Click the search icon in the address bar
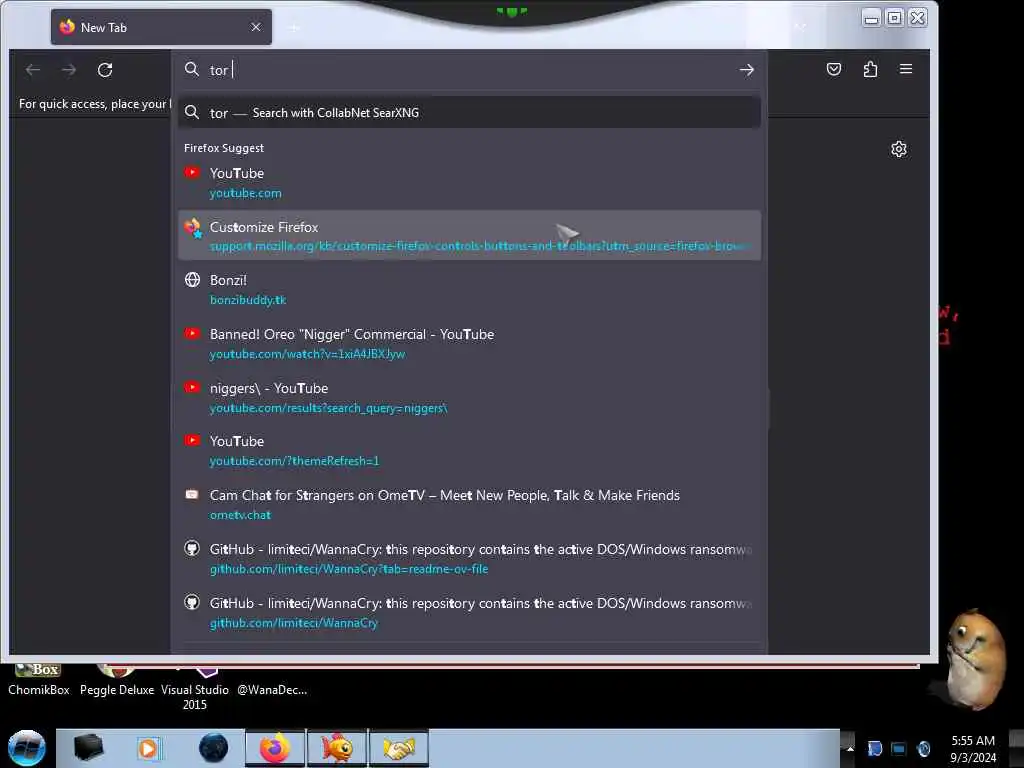Viewport: 1024px width, 768px height. [191, 69]
